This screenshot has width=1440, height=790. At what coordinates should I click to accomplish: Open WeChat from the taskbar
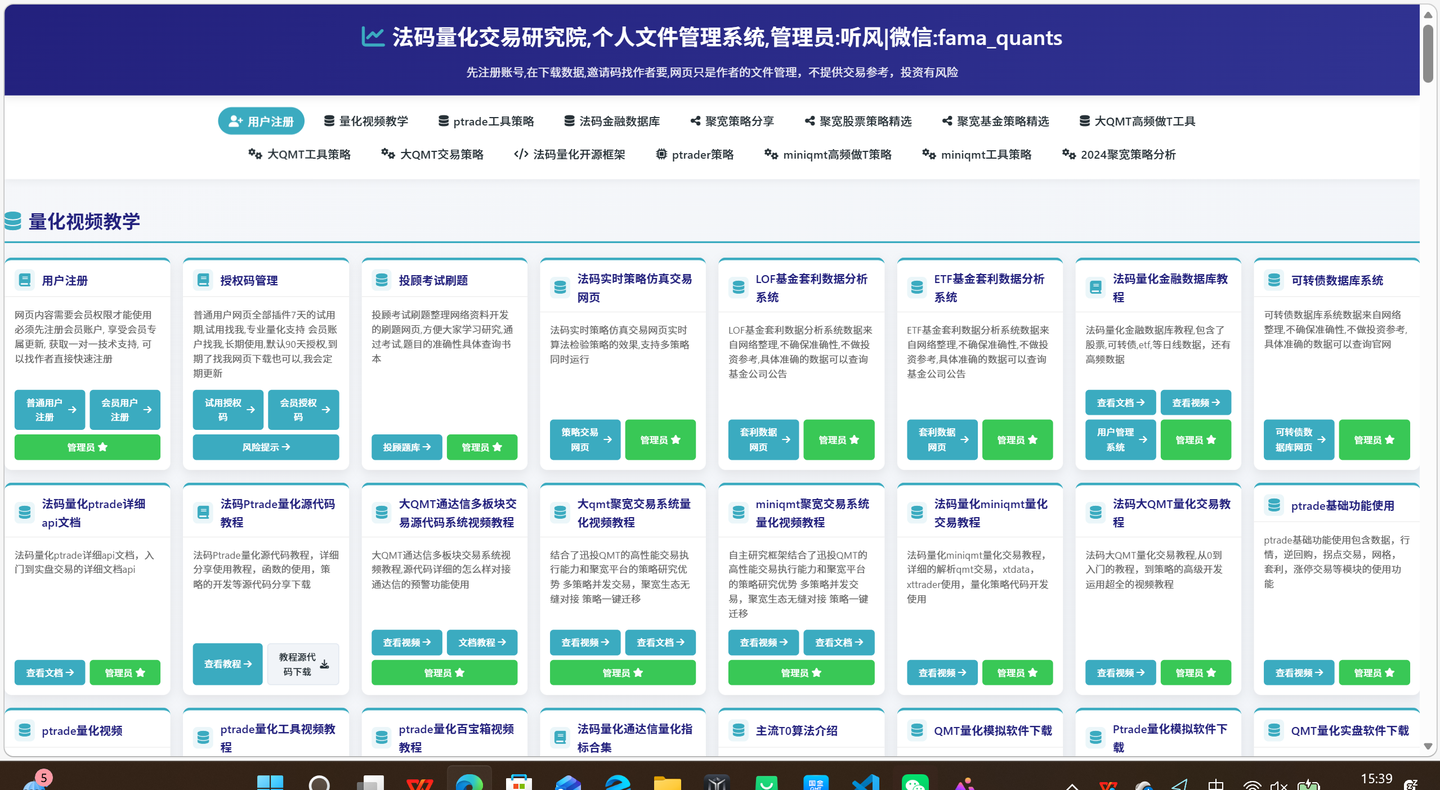coord(915,785)
